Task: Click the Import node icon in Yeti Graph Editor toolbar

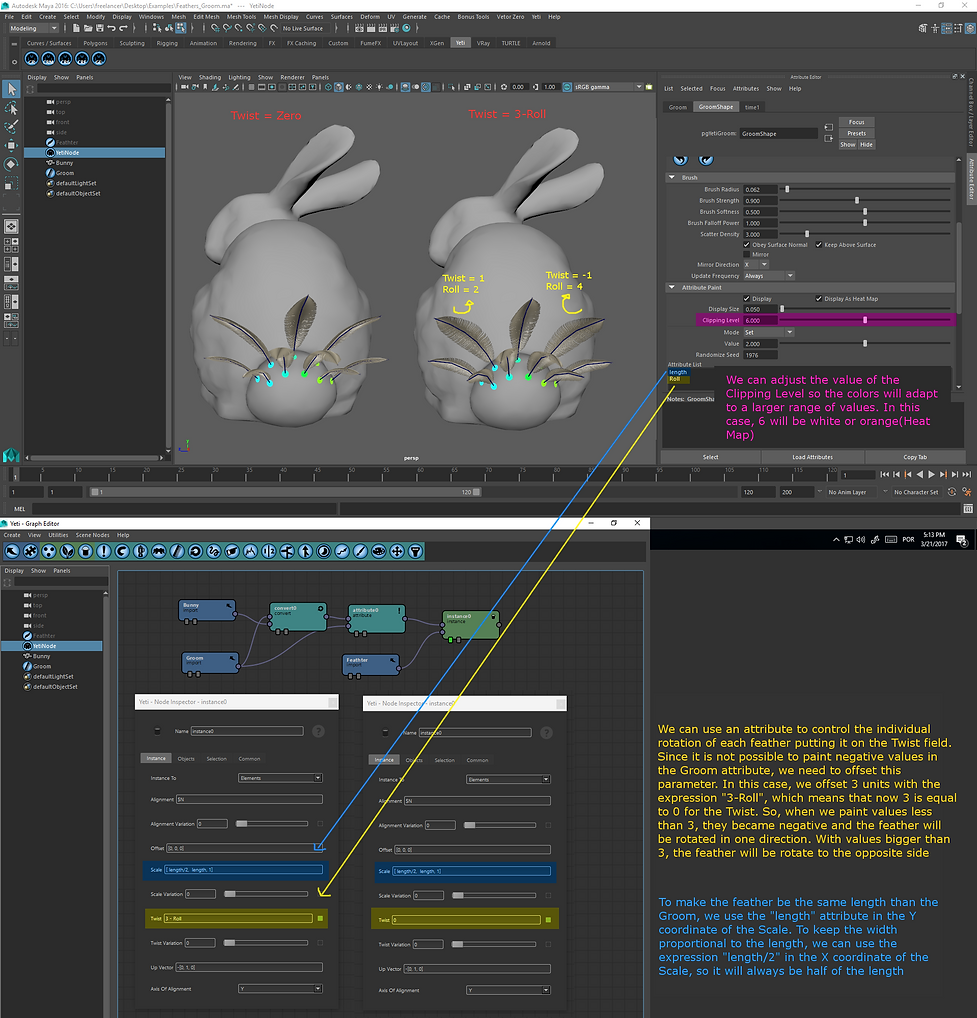Action: 12,551
